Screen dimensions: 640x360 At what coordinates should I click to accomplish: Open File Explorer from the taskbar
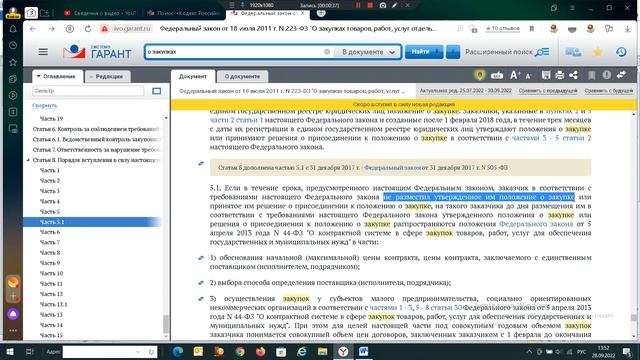322,351
